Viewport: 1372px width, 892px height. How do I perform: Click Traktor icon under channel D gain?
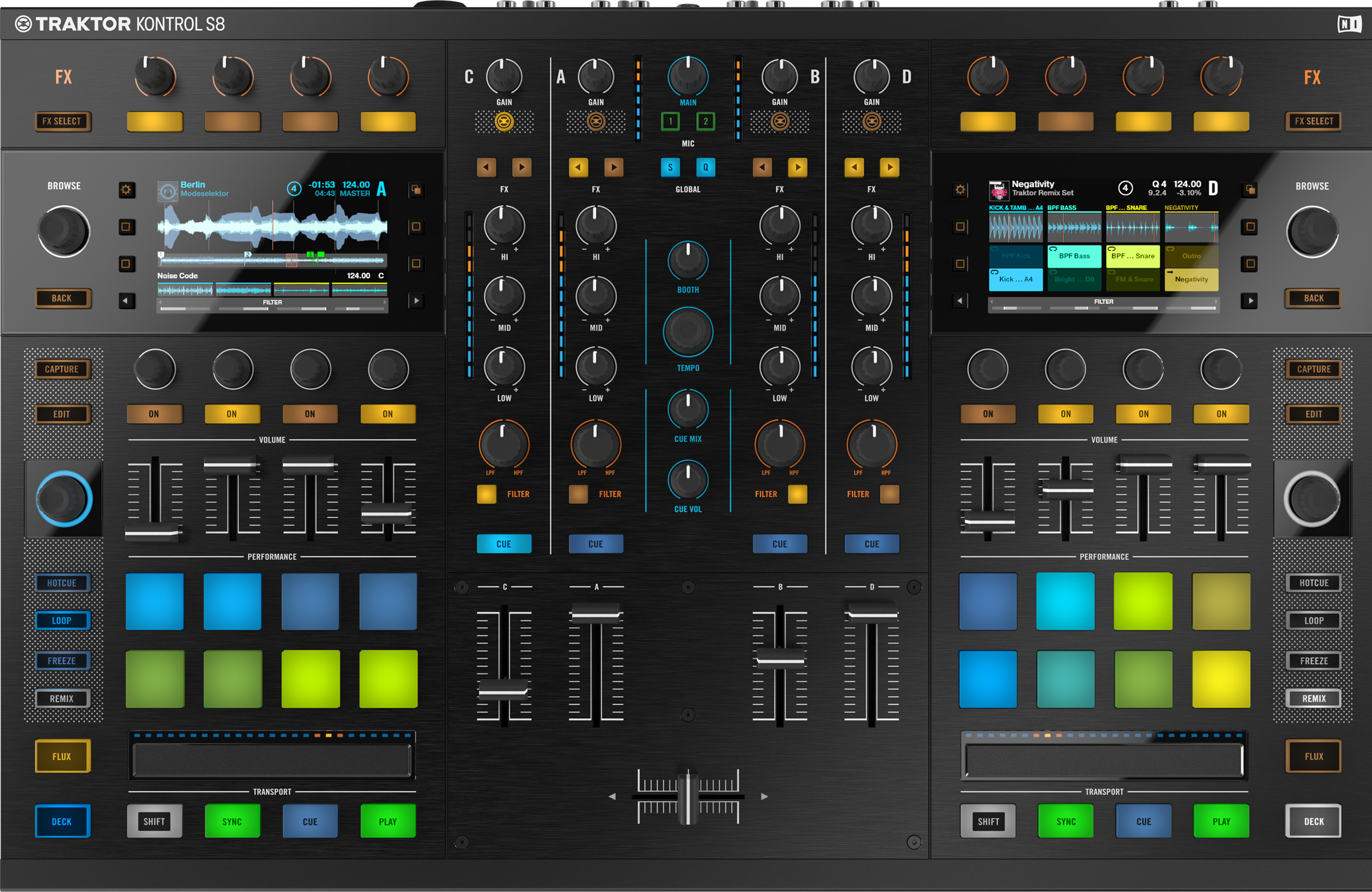point(871,122)
